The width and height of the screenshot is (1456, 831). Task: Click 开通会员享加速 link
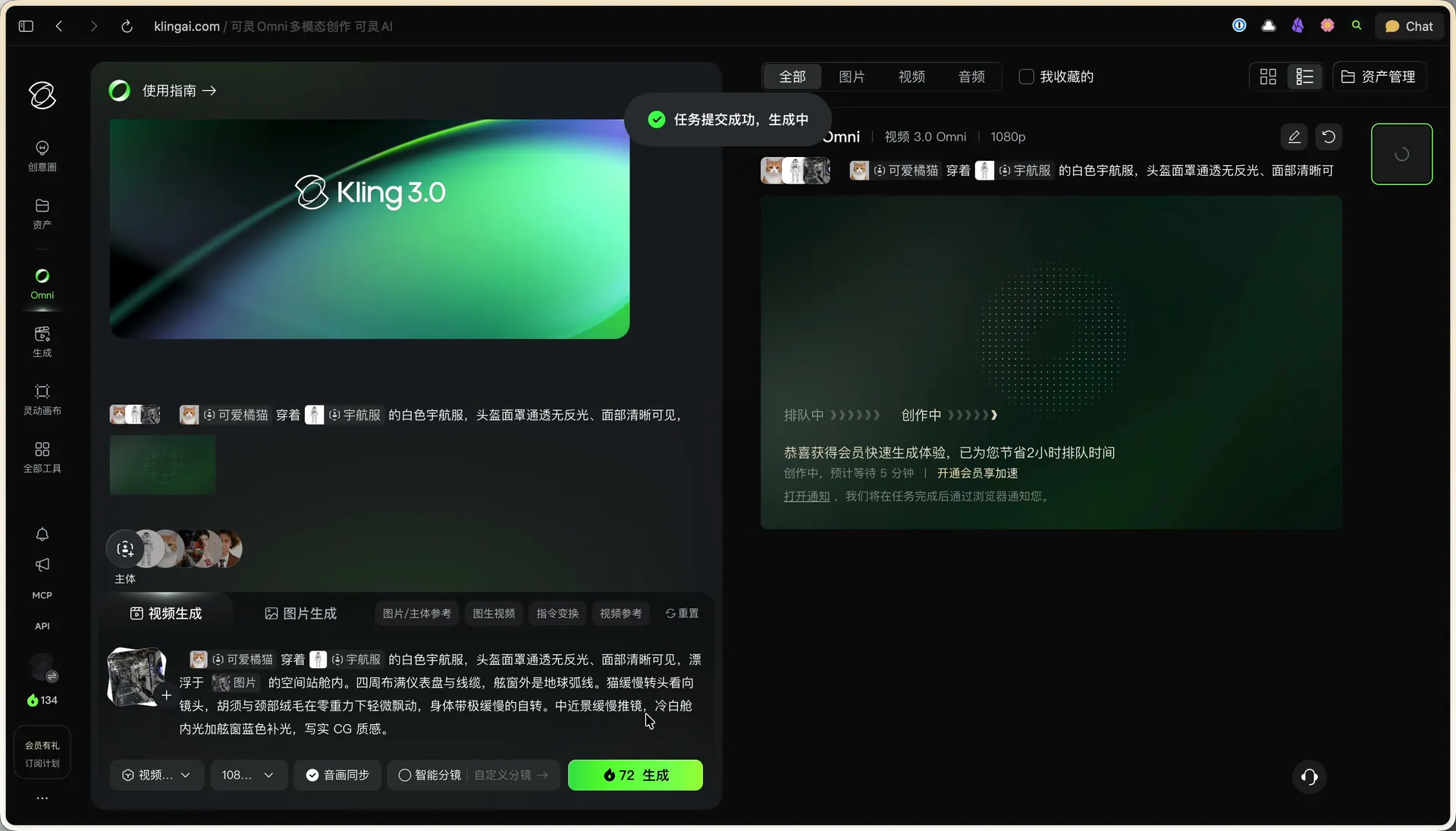pos(977,473)
